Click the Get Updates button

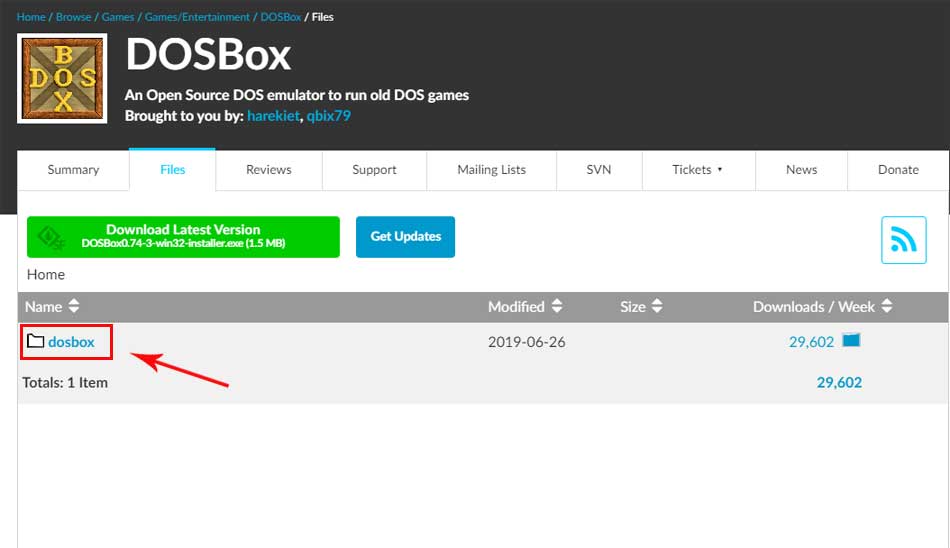[x=405, y=237]
